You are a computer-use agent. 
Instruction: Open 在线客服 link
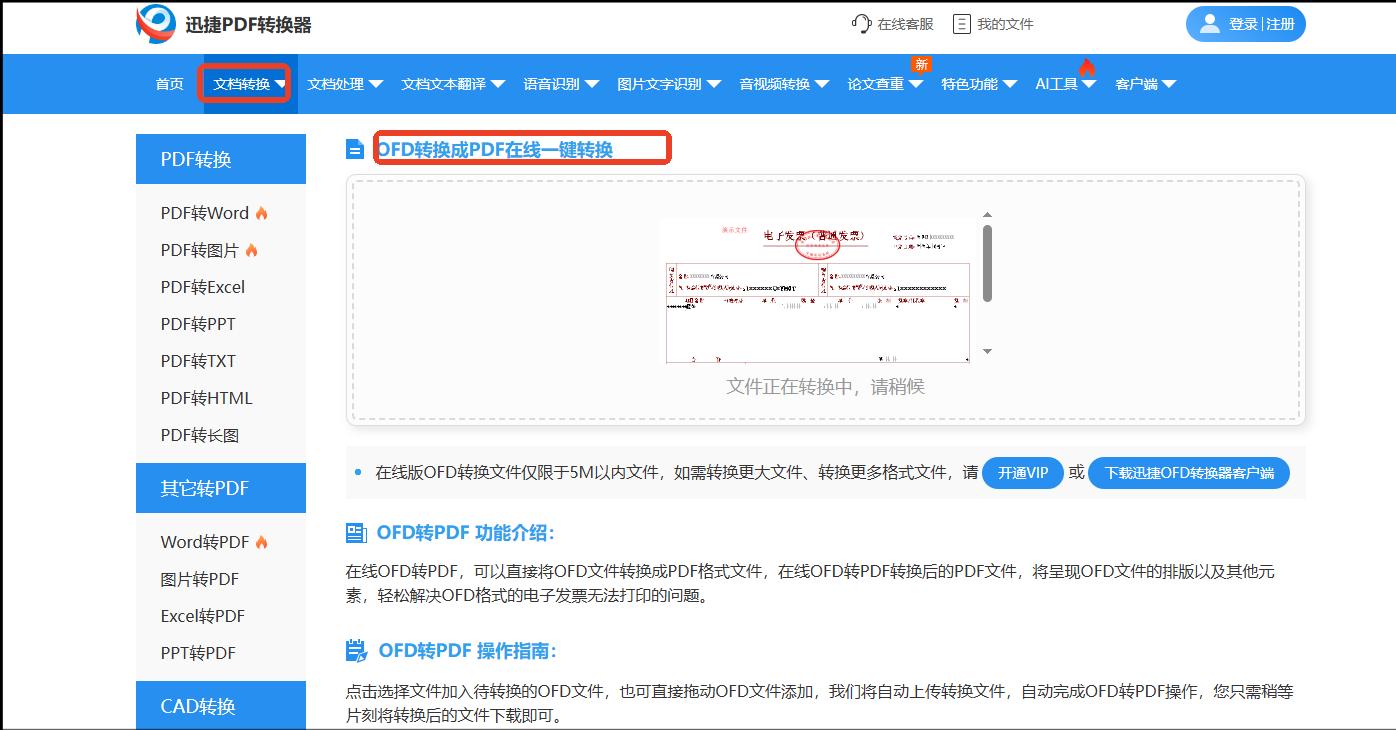(905, 24)
